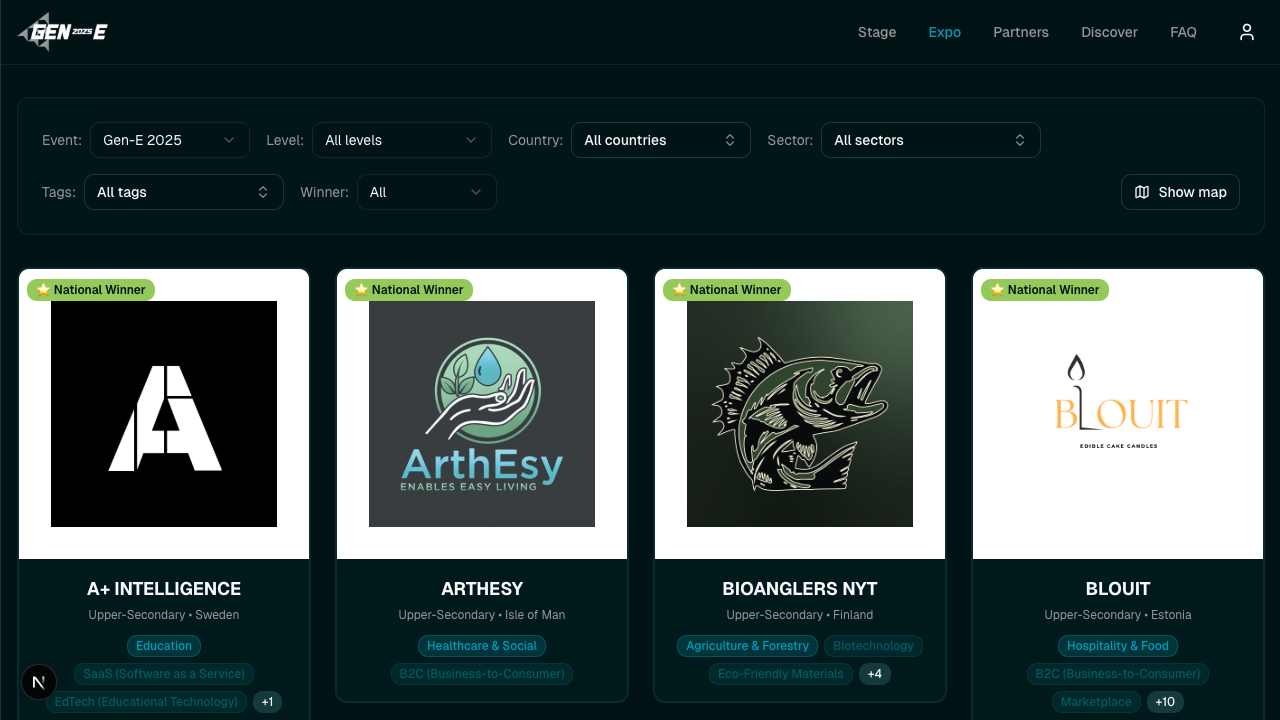The height and width of the screenshot is (720, 1280).
Task: Open the N chat widget circle
Action: 38,682
